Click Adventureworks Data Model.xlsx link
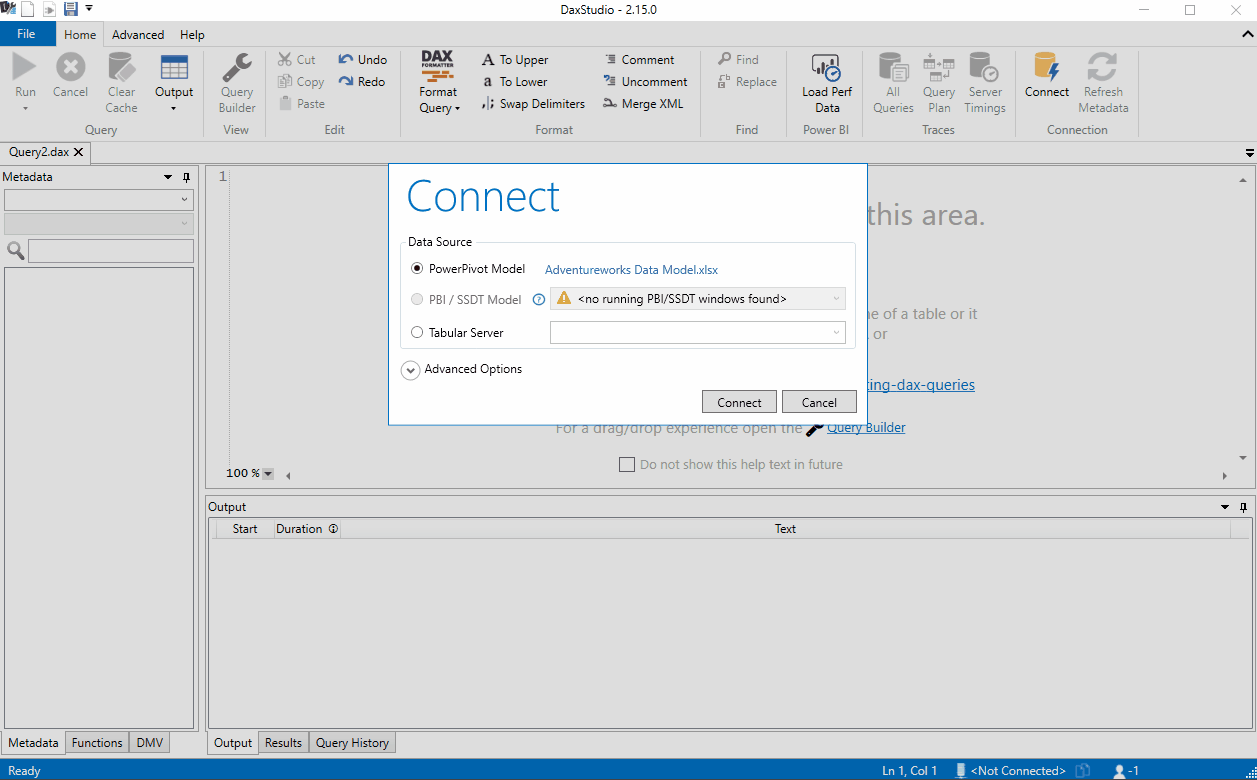The height and width of the screenshot is (780, 1257). [631, 270]
